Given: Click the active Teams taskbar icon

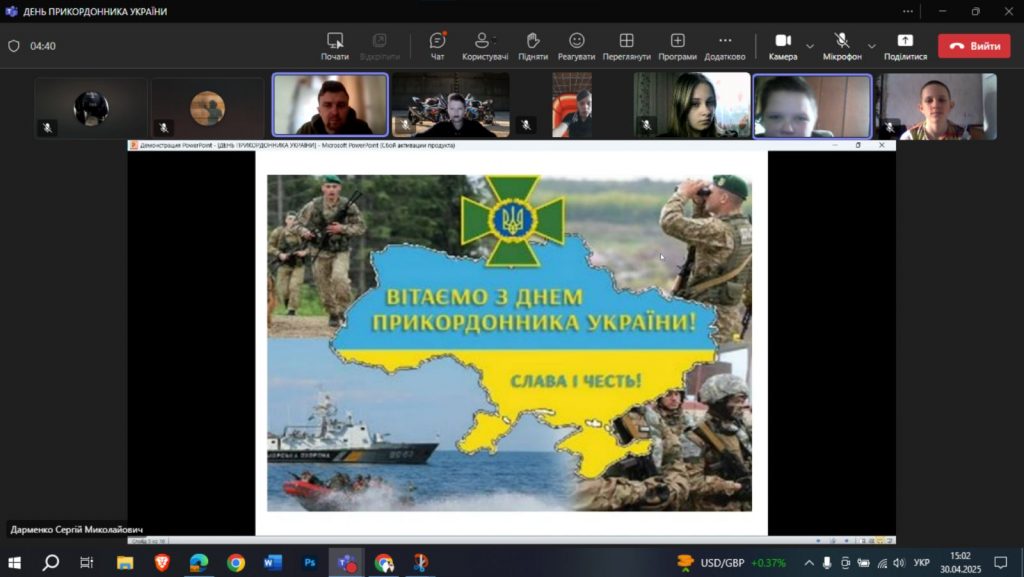Looking at the screenshot, I should pyautogui.click(x=347, y=563).
